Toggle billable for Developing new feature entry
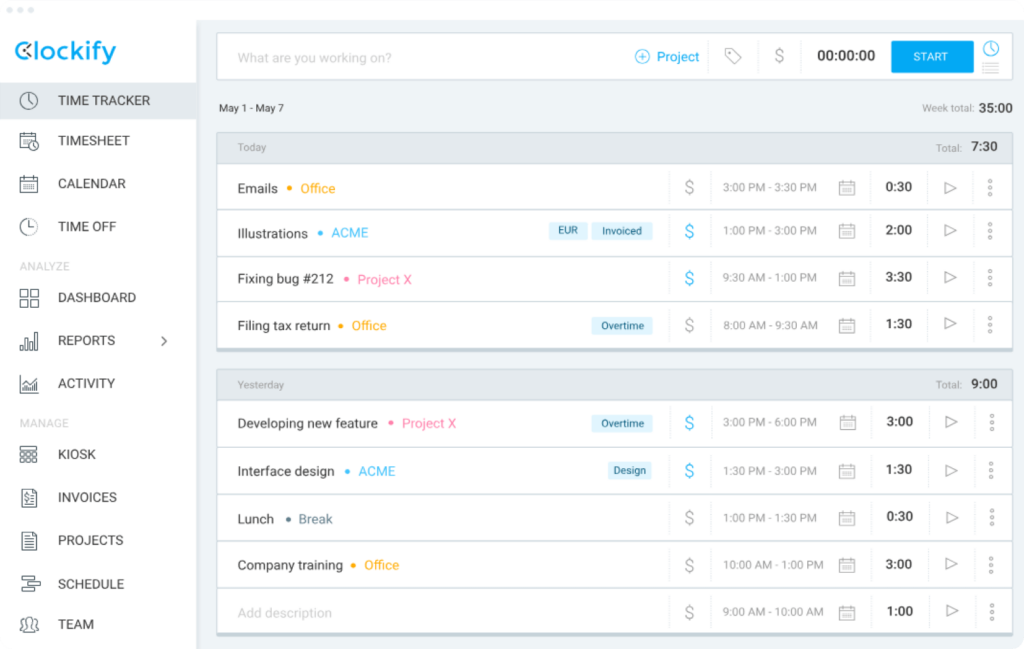The image size is (1024, 649). 689,423
